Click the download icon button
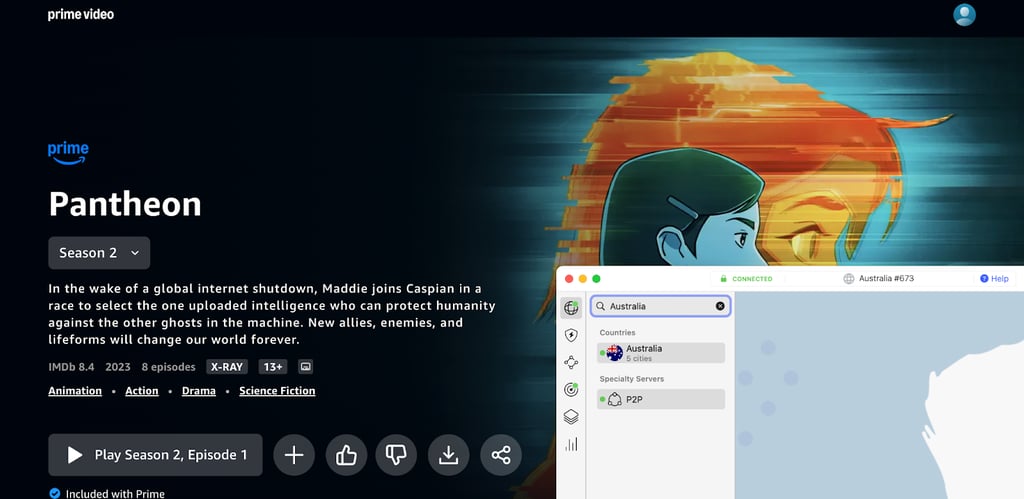Viewport: 1024px width, 499px height. (x=449, y=455)
